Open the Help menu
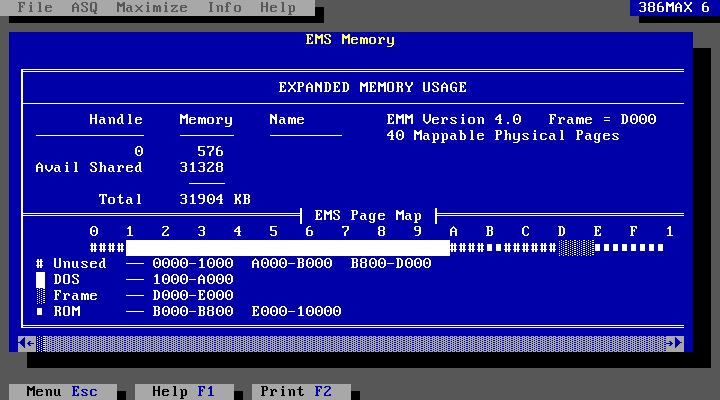The width and height of the screenshot is (720, 400). pos(278,7)
